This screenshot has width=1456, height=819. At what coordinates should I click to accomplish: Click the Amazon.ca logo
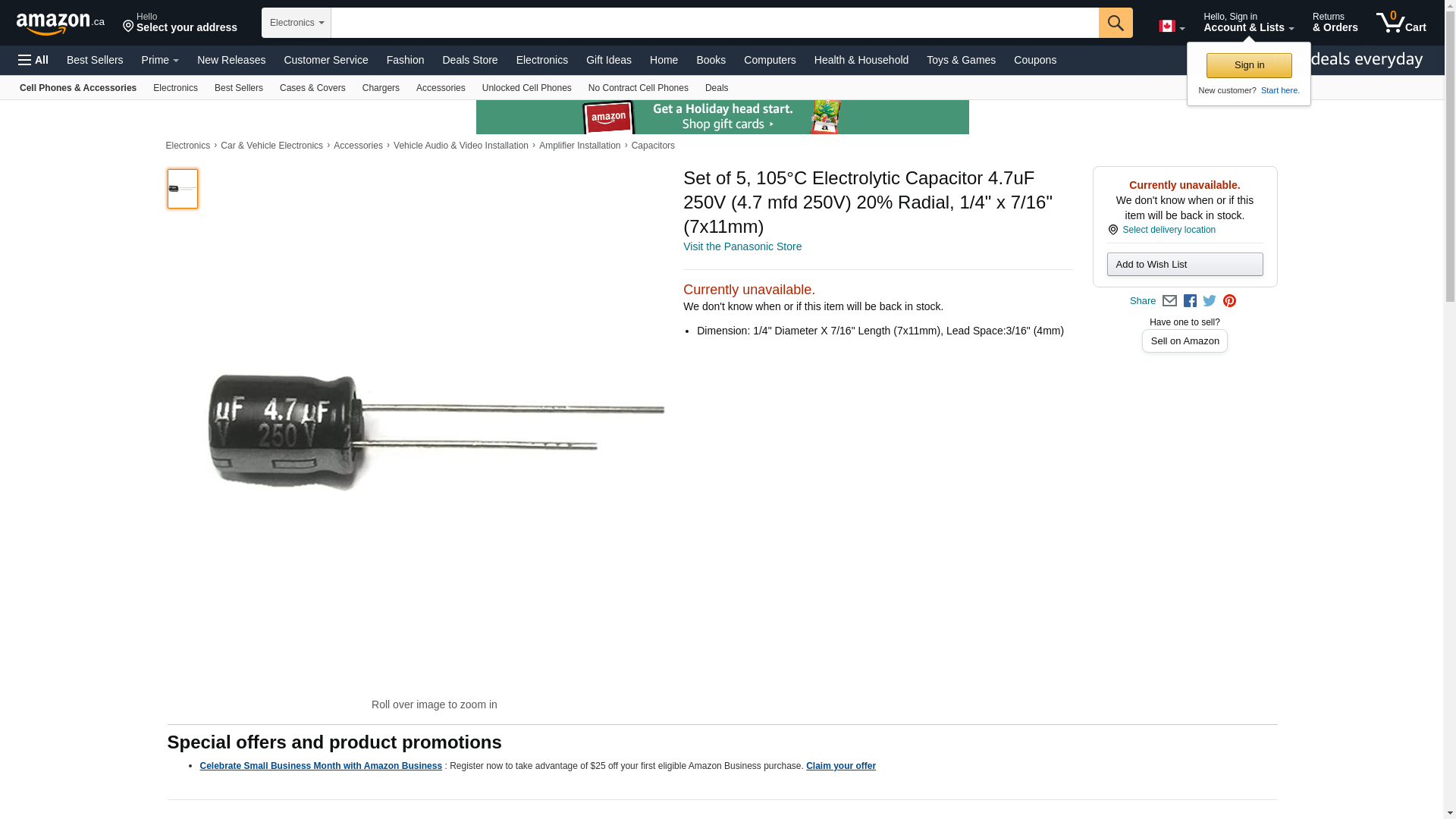coord(60,23)
